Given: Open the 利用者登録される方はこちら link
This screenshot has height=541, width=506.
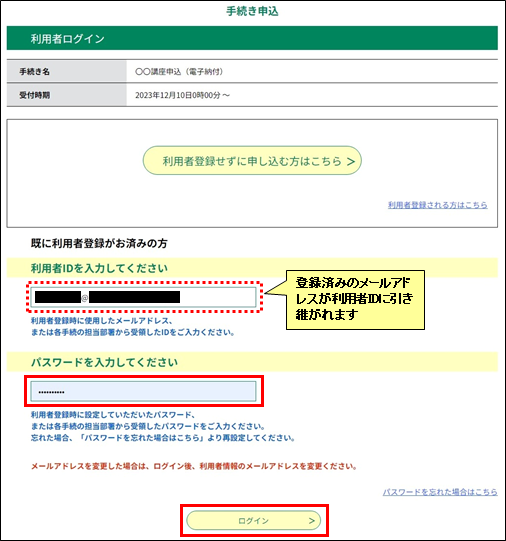Looking at the screenshot, I should coord(437,205).
